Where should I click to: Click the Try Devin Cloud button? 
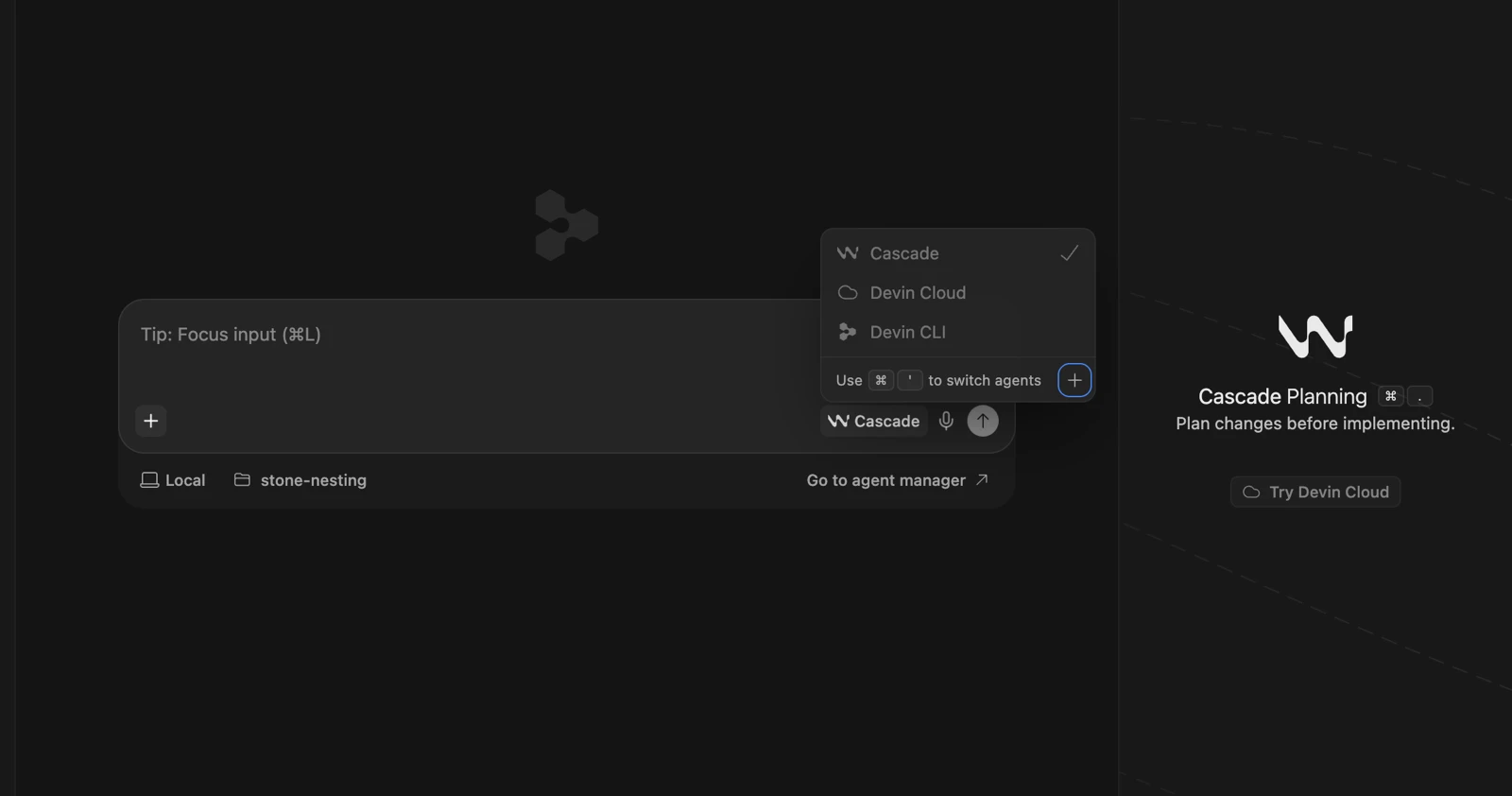pyautogui.click(x=1315, y=492)
